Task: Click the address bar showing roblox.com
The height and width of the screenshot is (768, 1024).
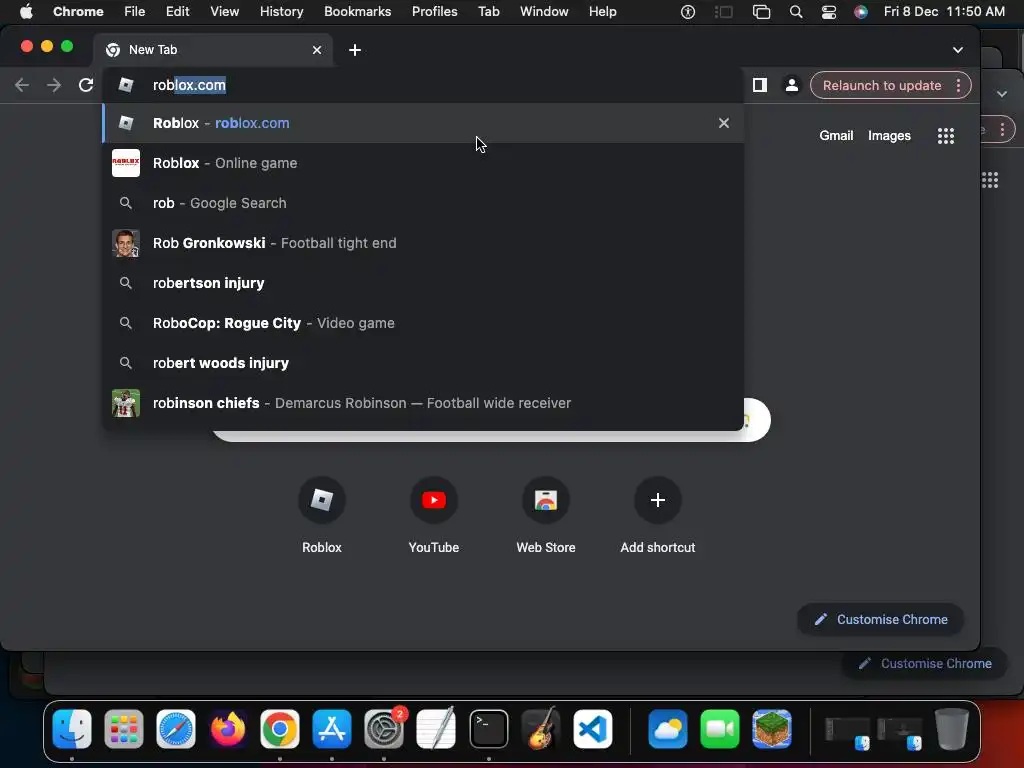Action: 423,85
